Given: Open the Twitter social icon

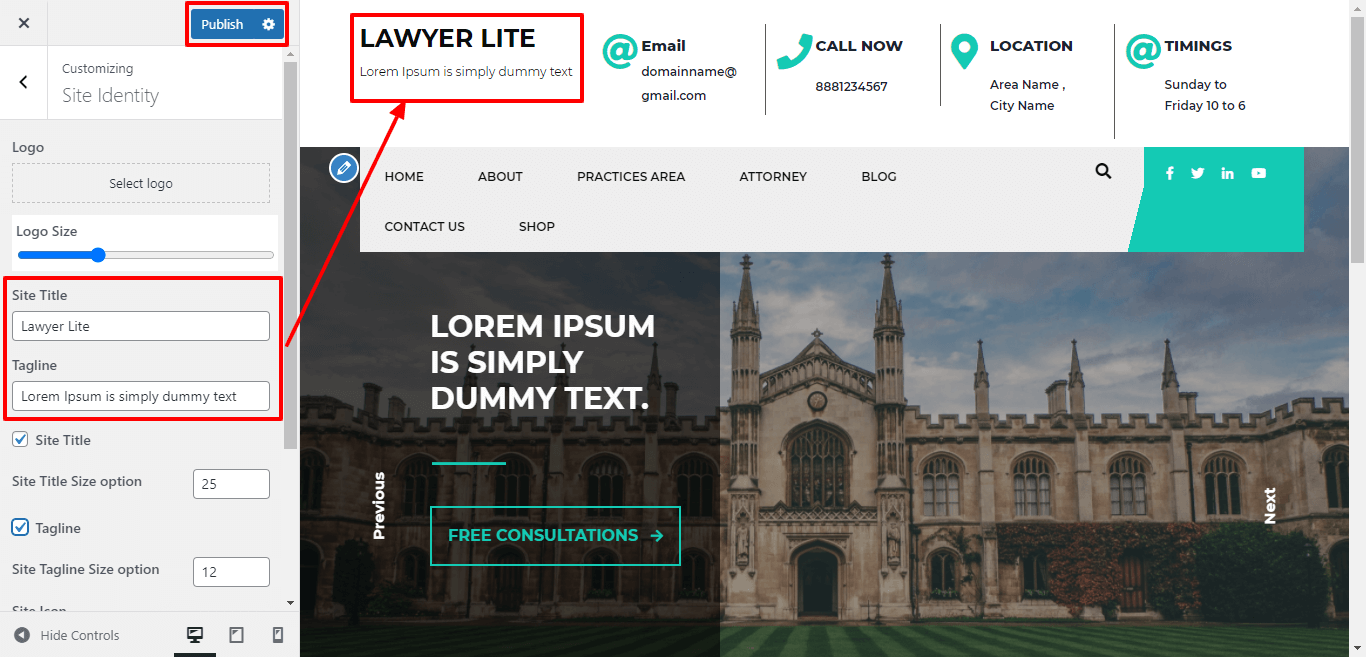Looking at the screenshot, I should point(1198,173).
